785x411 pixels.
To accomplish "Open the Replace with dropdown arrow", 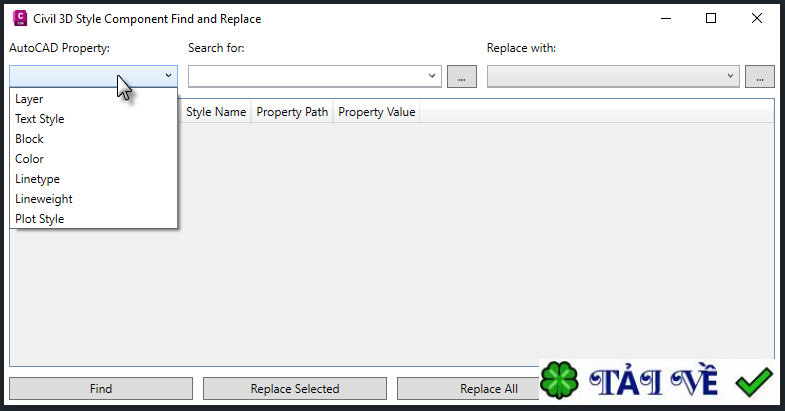I will point(730,76).
